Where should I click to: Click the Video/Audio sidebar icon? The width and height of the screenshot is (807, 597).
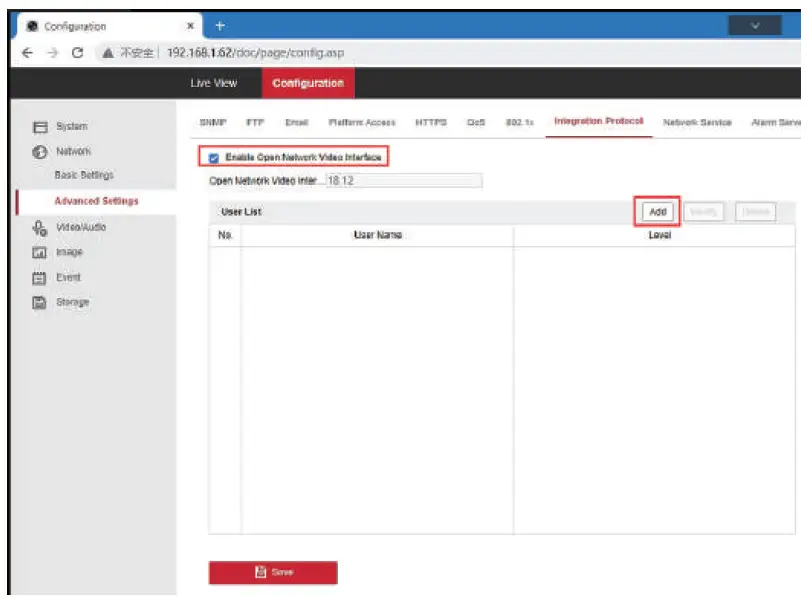click(40, 227)
